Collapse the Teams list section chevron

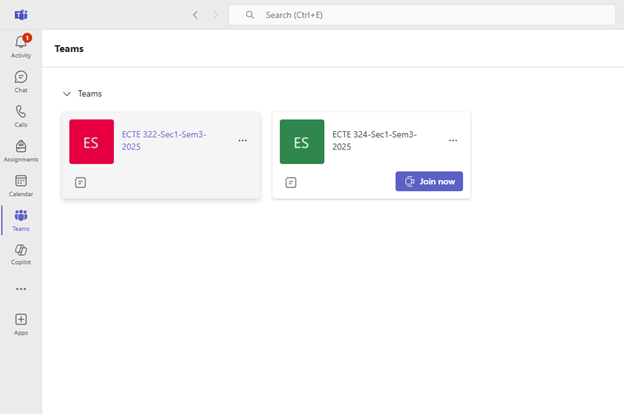(x=67, y=94)
